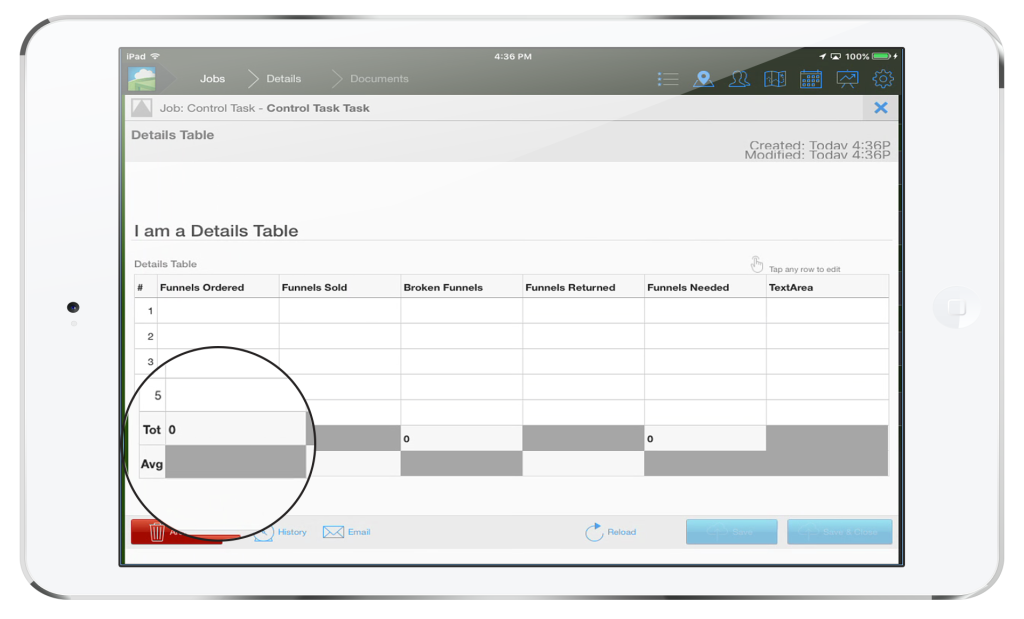This screenshot has width=1024, height=619.
Task: Tap row 1 Funnels Ordered cell
Action: (x=218, y=311)
